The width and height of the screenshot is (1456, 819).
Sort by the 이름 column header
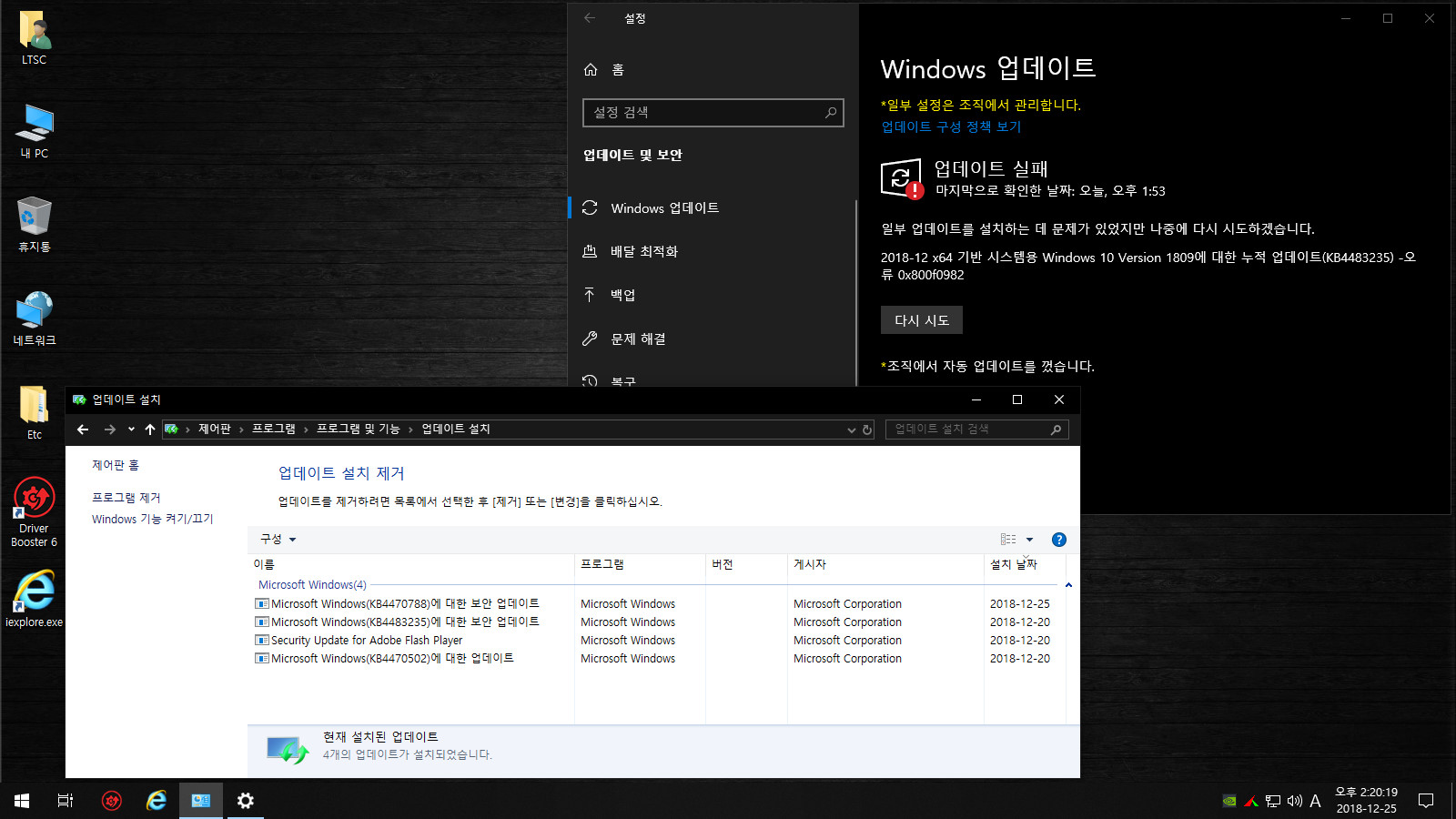click(x=411, y=564)
